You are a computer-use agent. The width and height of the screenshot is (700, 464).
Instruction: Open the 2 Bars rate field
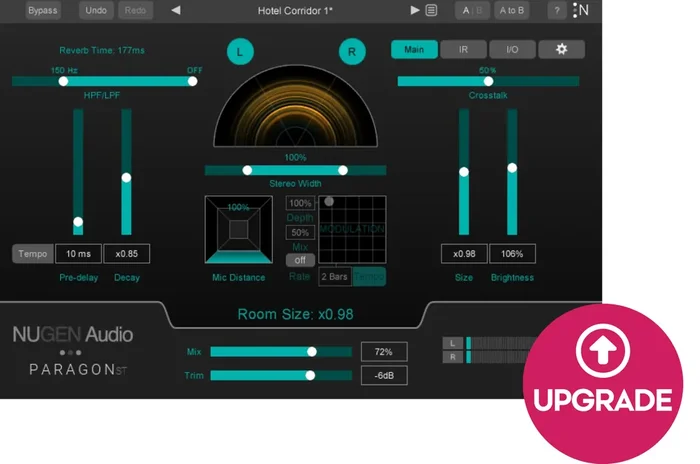click(335, 276)
